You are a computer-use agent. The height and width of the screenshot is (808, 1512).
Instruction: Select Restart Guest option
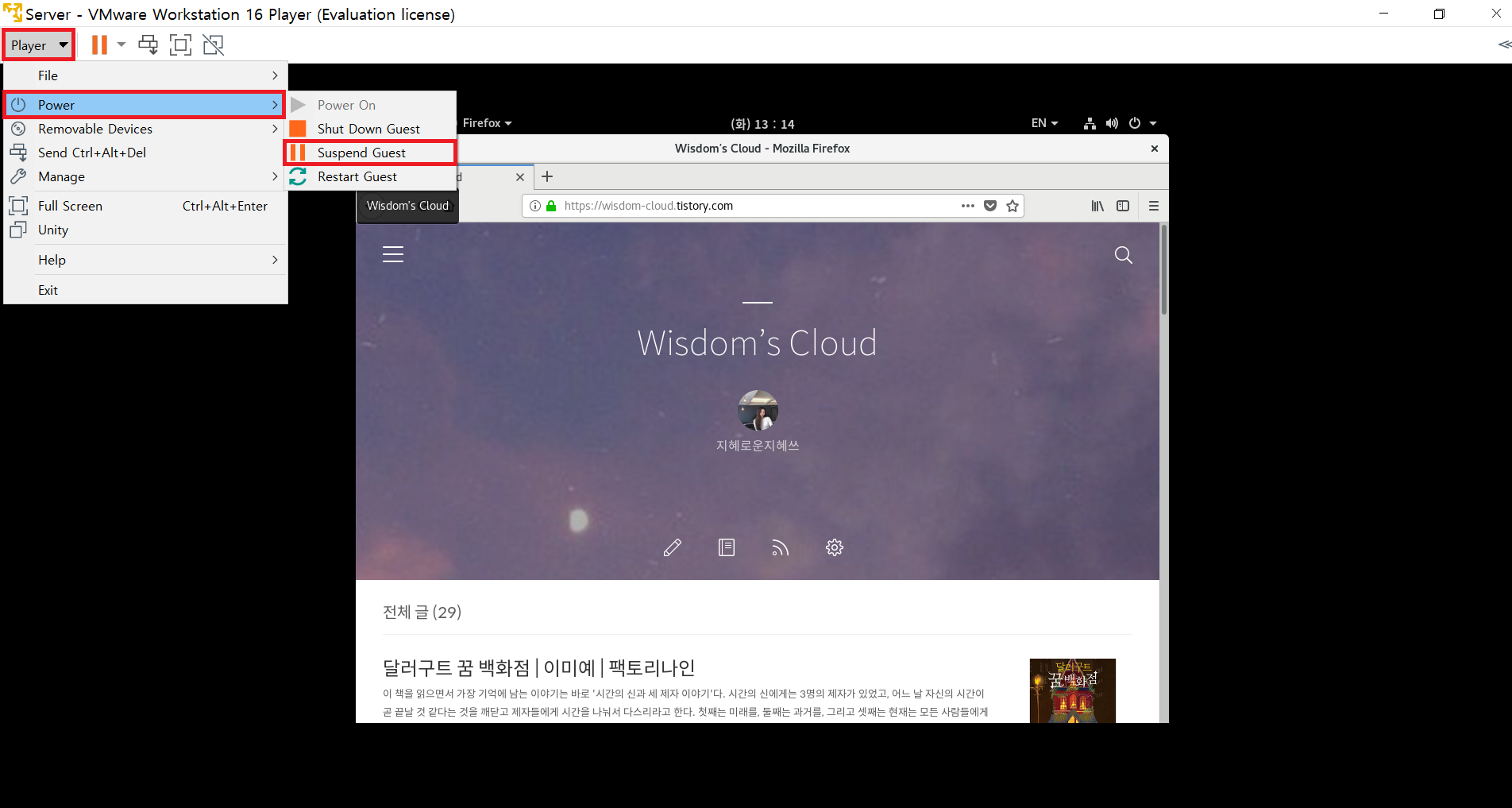click(x=370, y=176)
